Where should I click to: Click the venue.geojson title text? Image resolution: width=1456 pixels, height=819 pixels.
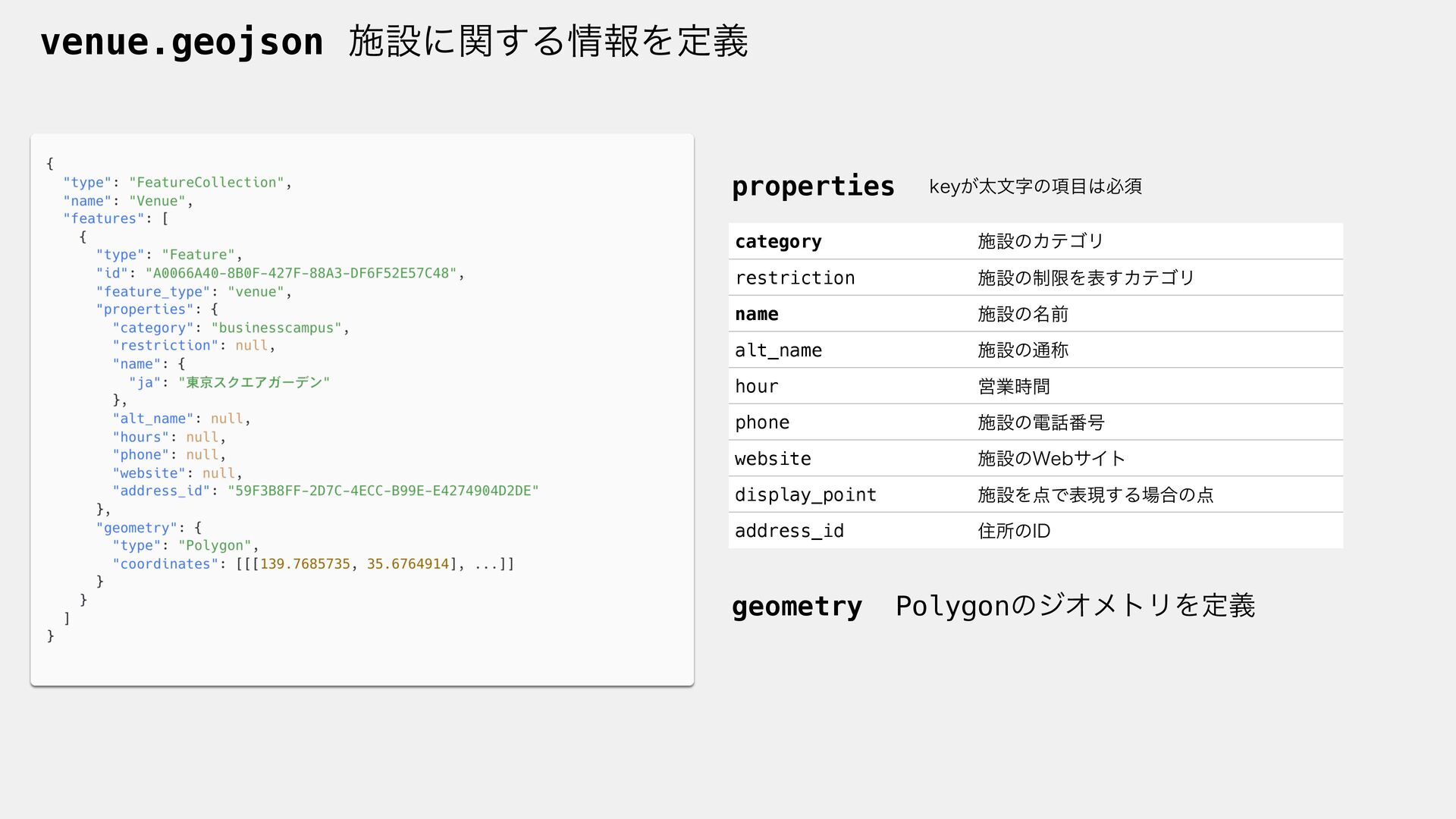181,42
